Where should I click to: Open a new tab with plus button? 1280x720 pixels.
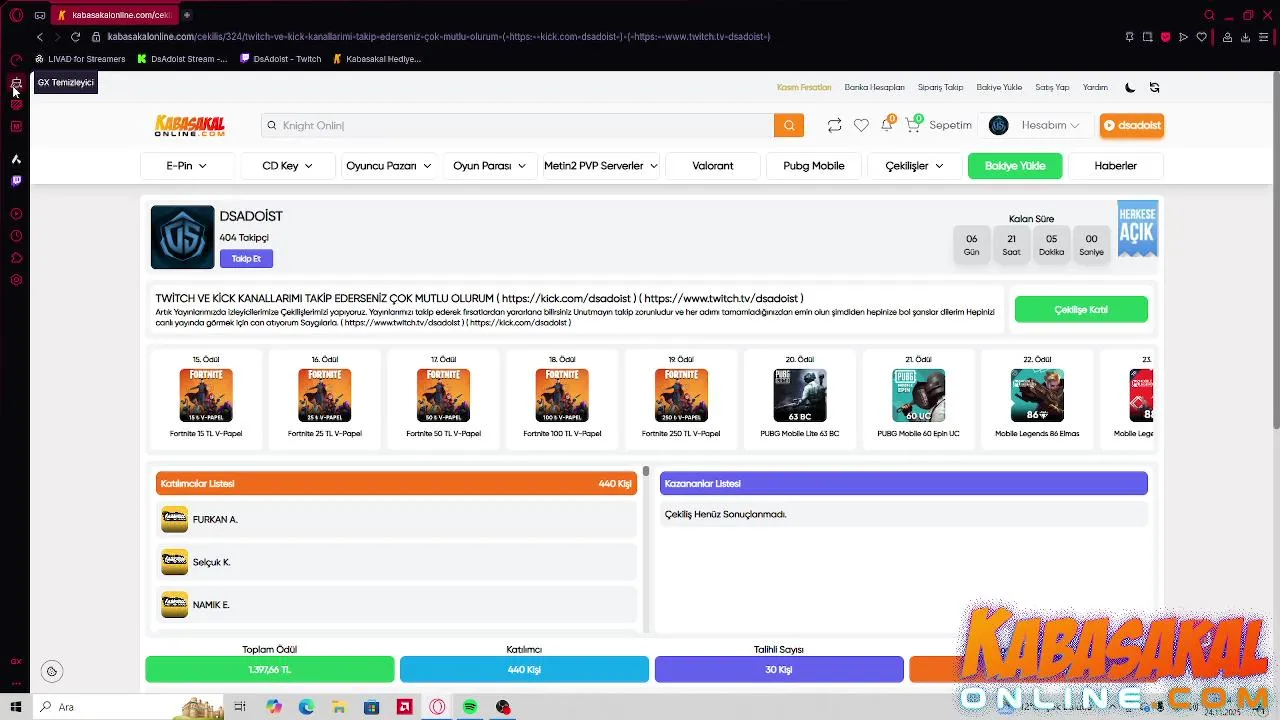[186, 15]
